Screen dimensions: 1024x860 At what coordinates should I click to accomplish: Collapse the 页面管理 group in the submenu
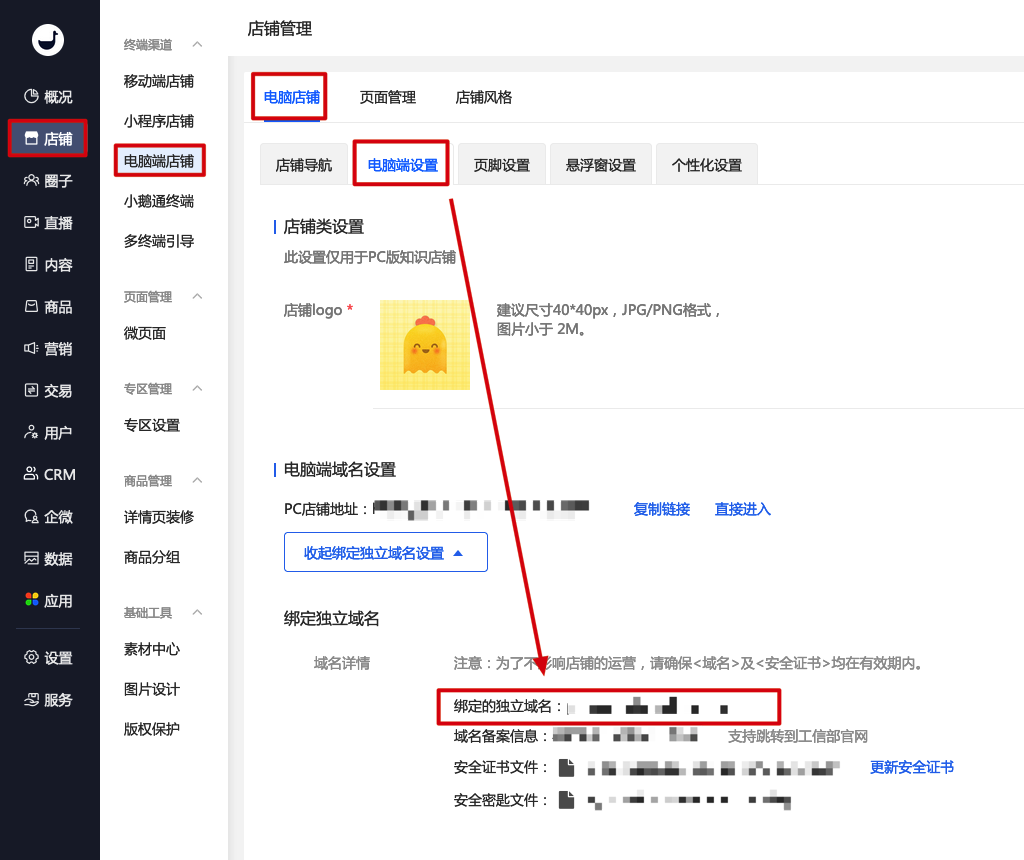(197, 296)
